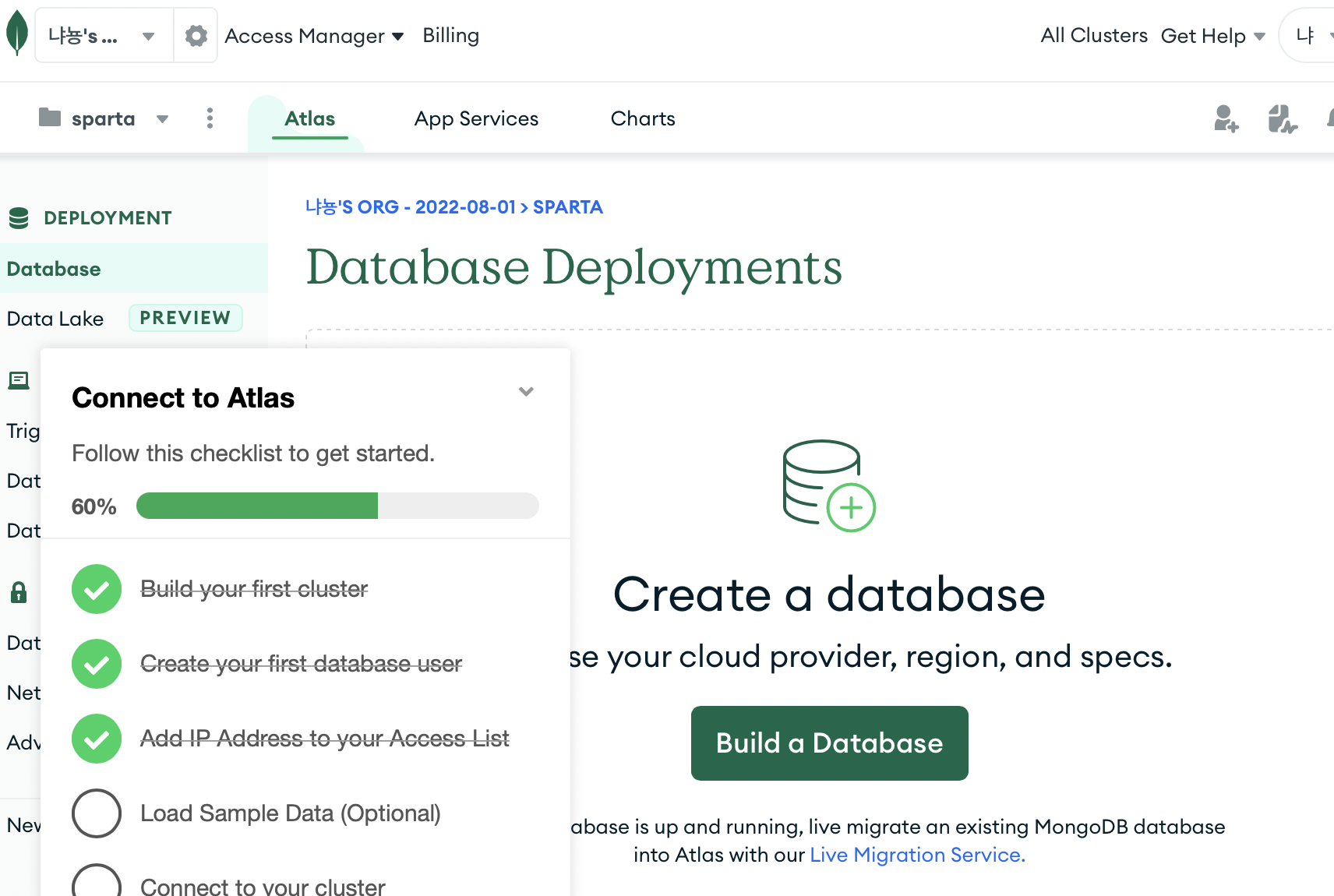The image size is (1334, 896).
Task: Open the project options three-dot menu
Action: click(210, 118)
